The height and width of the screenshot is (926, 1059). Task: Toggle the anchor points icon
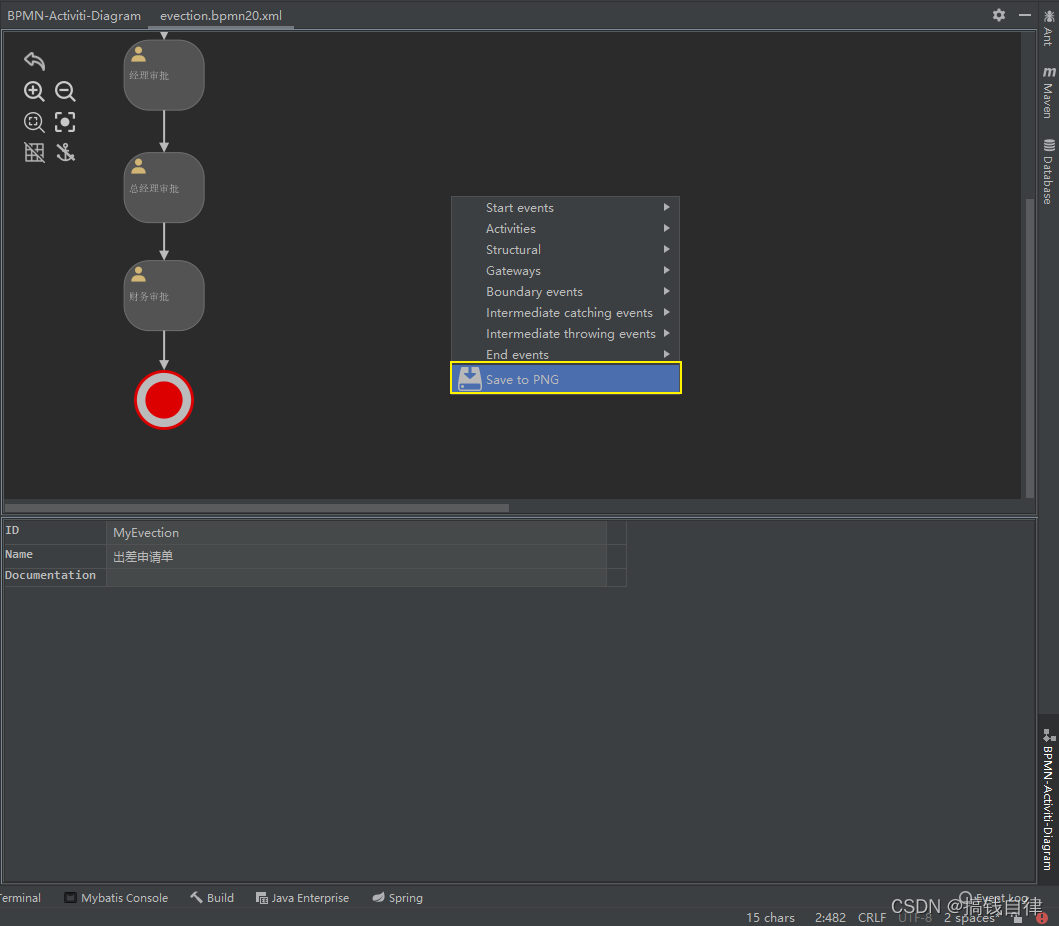click(64, 152)
